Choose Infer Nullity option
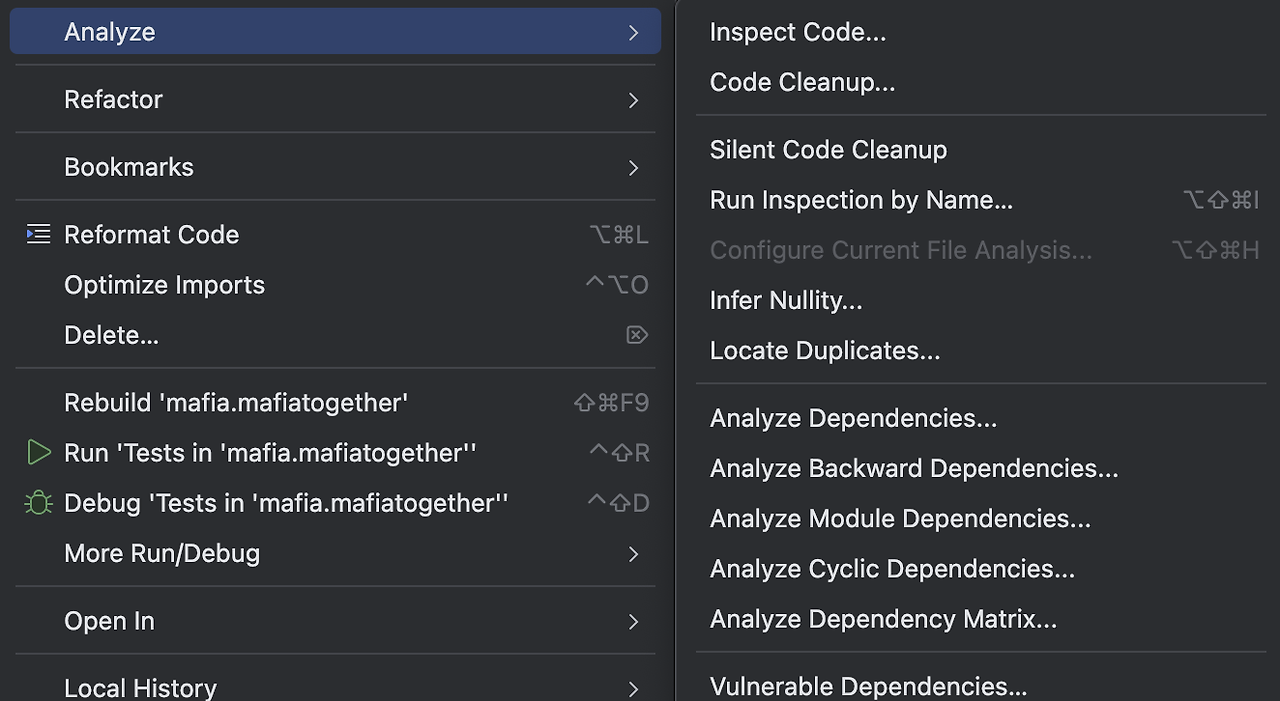 tap(786, 300)
